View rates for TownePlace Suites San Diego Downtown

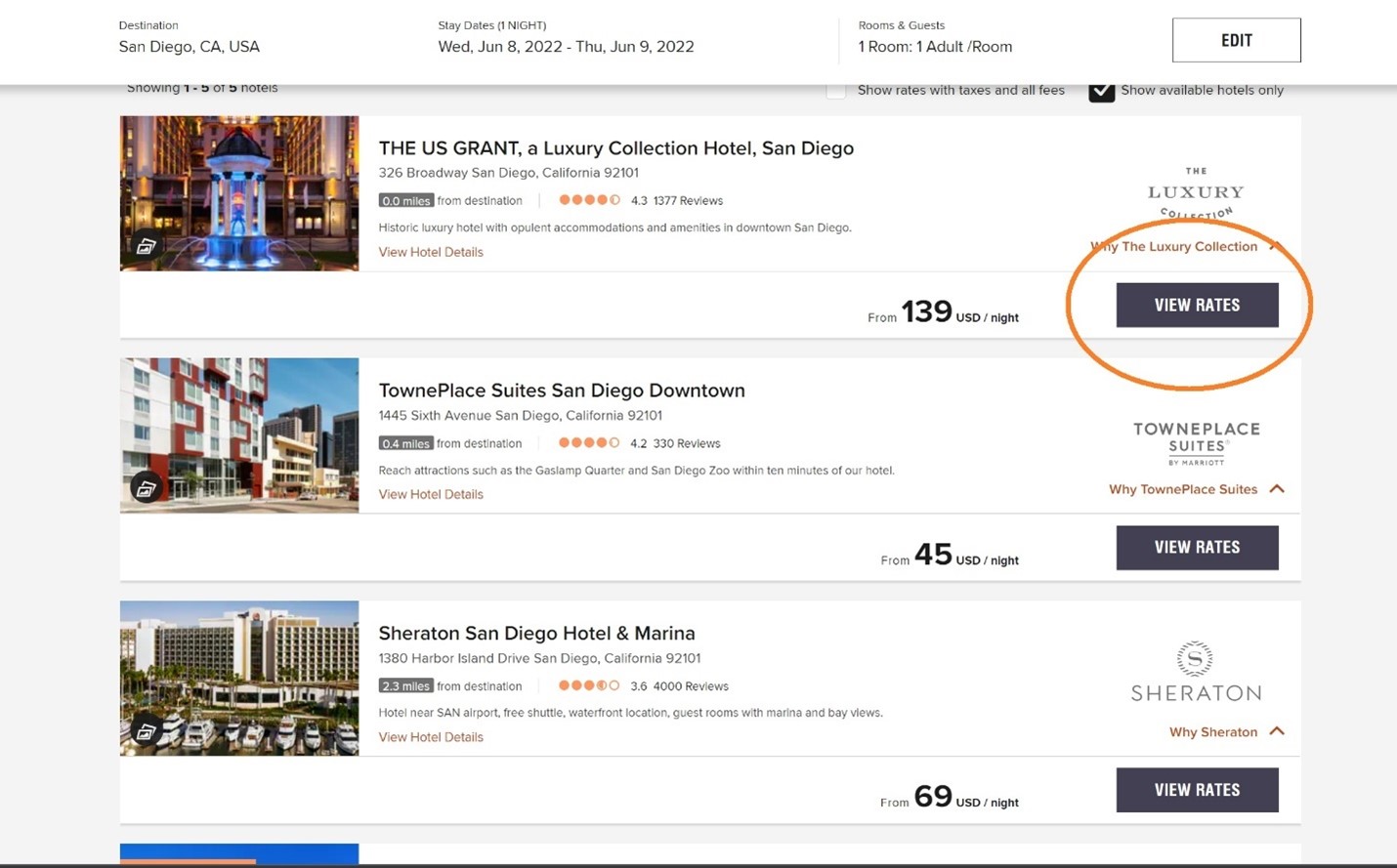coord(1197,548)
